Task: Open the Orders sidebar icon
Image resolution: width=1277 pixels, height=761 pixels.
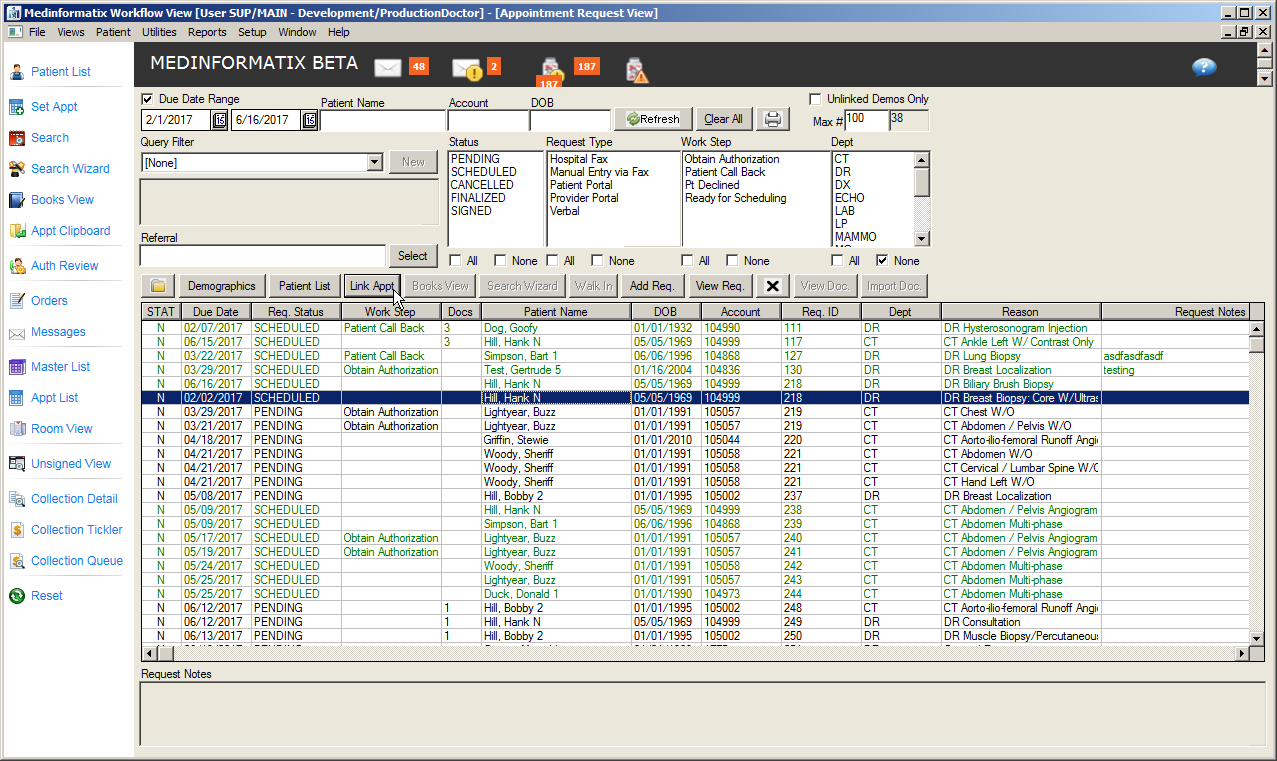Action: coord(17,301)
